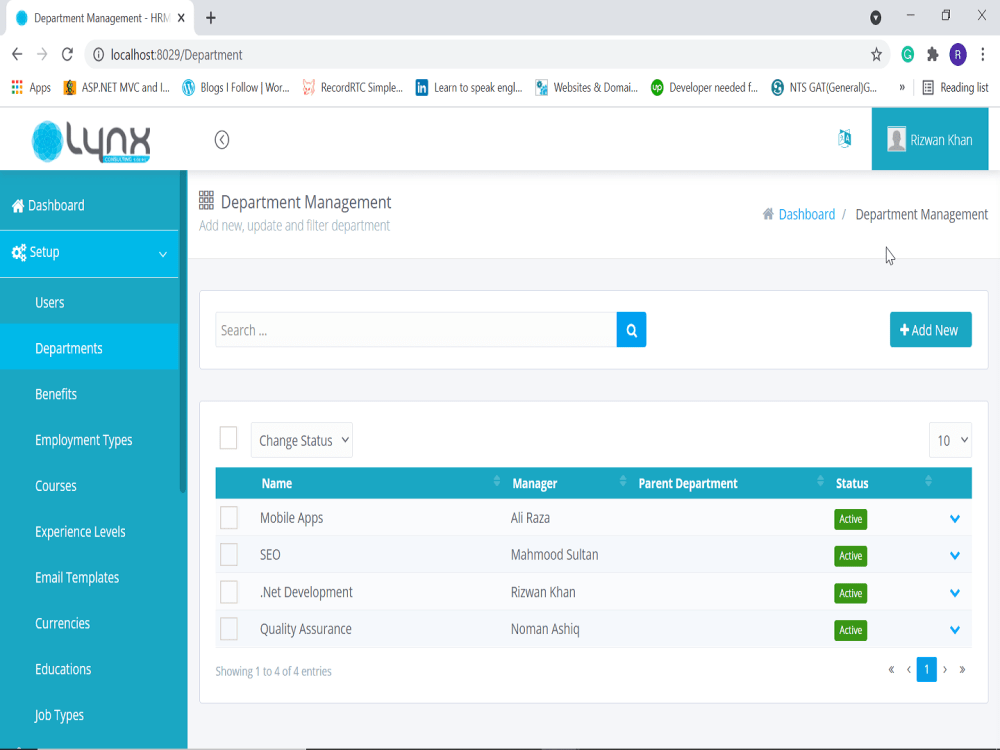Collapse the Setup menu section
The image size is (1000, 750).
click(x=89, y=253)
